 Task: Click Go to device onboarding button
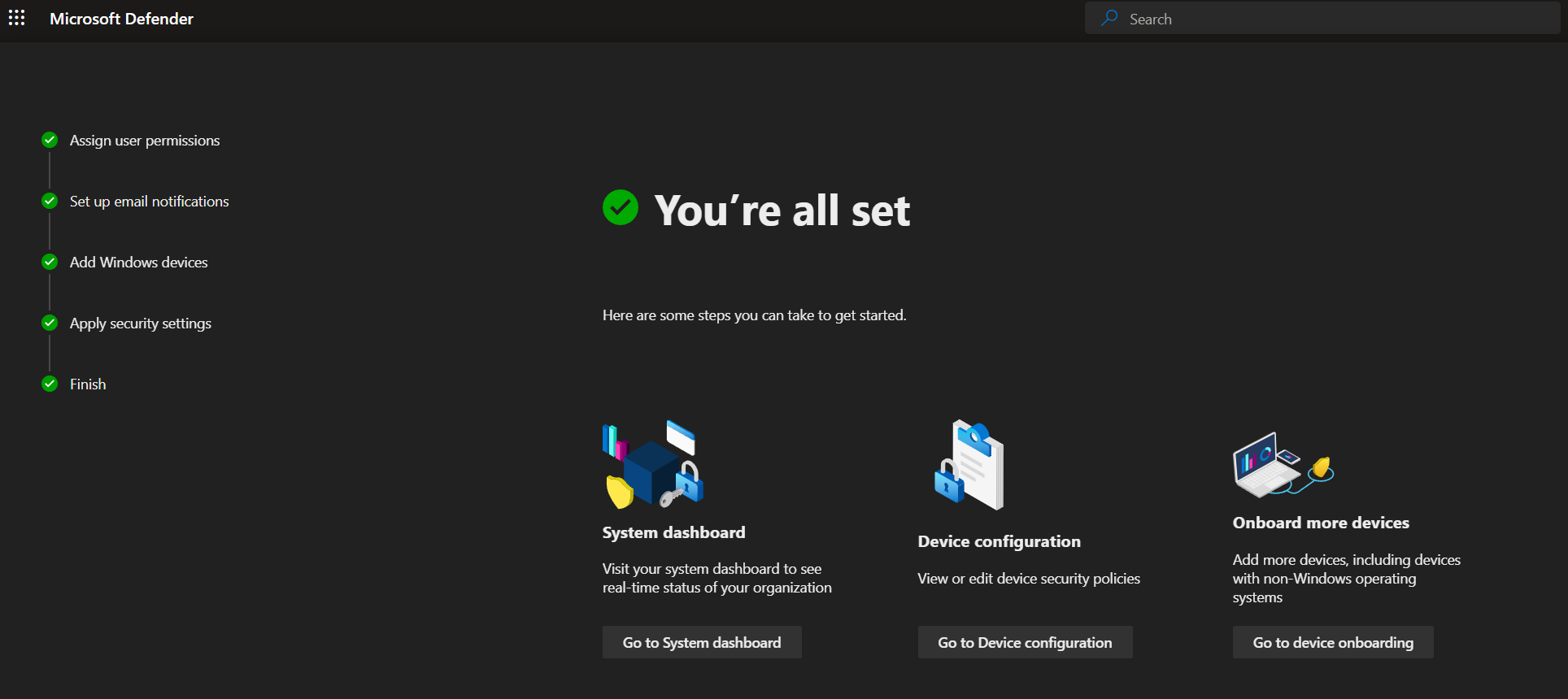coord(1333,642)
